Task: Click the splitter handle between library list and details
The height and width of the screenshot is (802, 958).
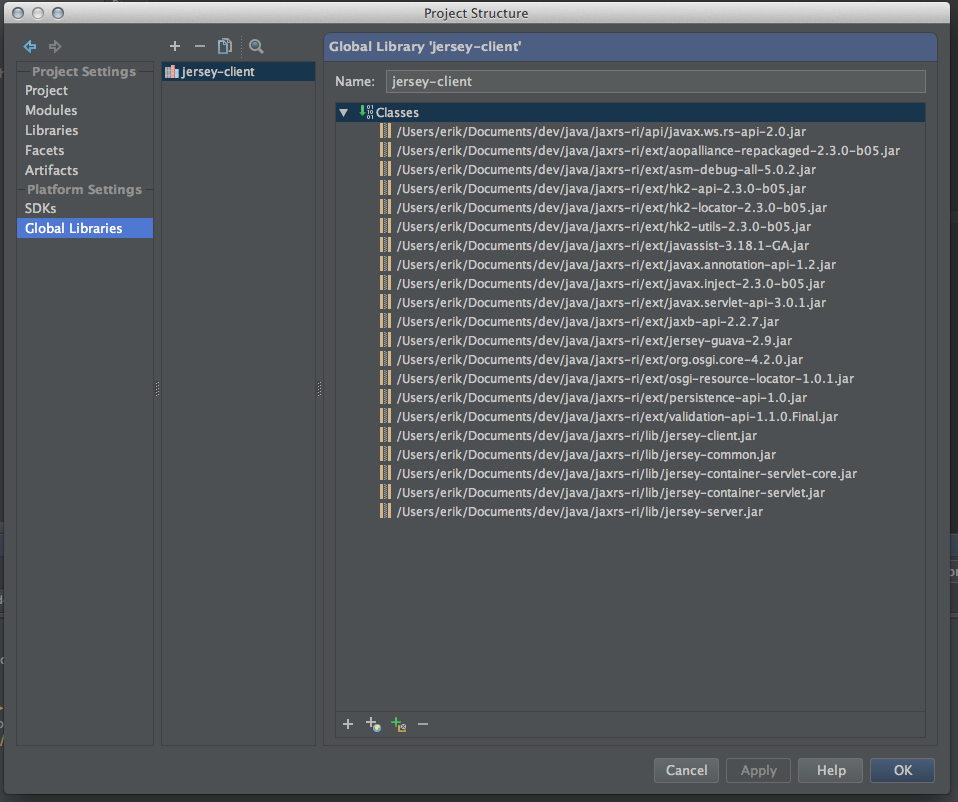Action: click(x=319, y=388)
